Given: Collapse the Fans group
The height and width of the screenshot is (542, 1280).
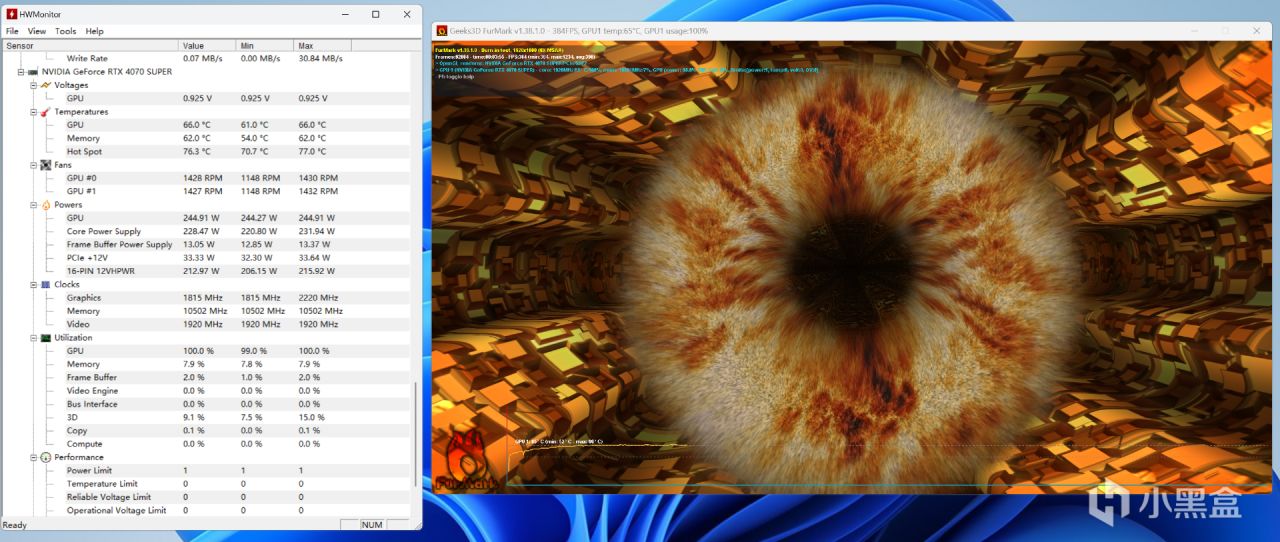Looking at the screenshot, I should tap(33, 165).
